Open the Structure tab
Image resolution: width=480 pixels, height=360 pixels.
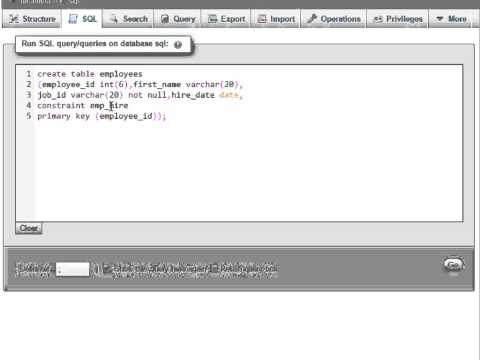point(32,19)
